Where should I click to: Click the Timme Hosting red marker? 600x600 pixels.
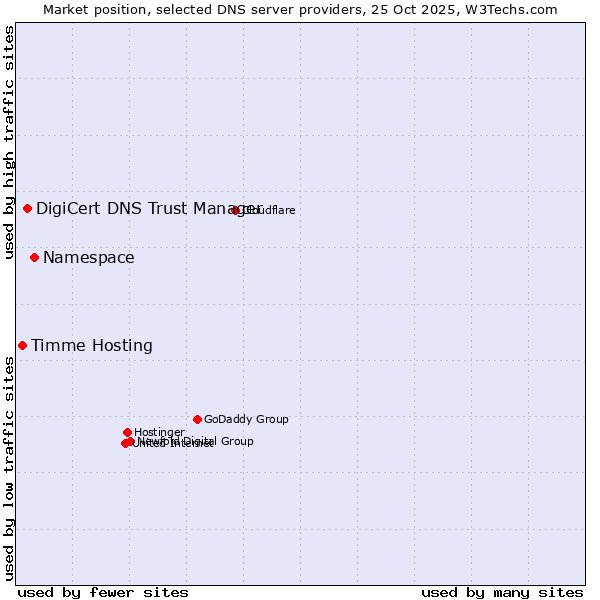coord(22,345)
